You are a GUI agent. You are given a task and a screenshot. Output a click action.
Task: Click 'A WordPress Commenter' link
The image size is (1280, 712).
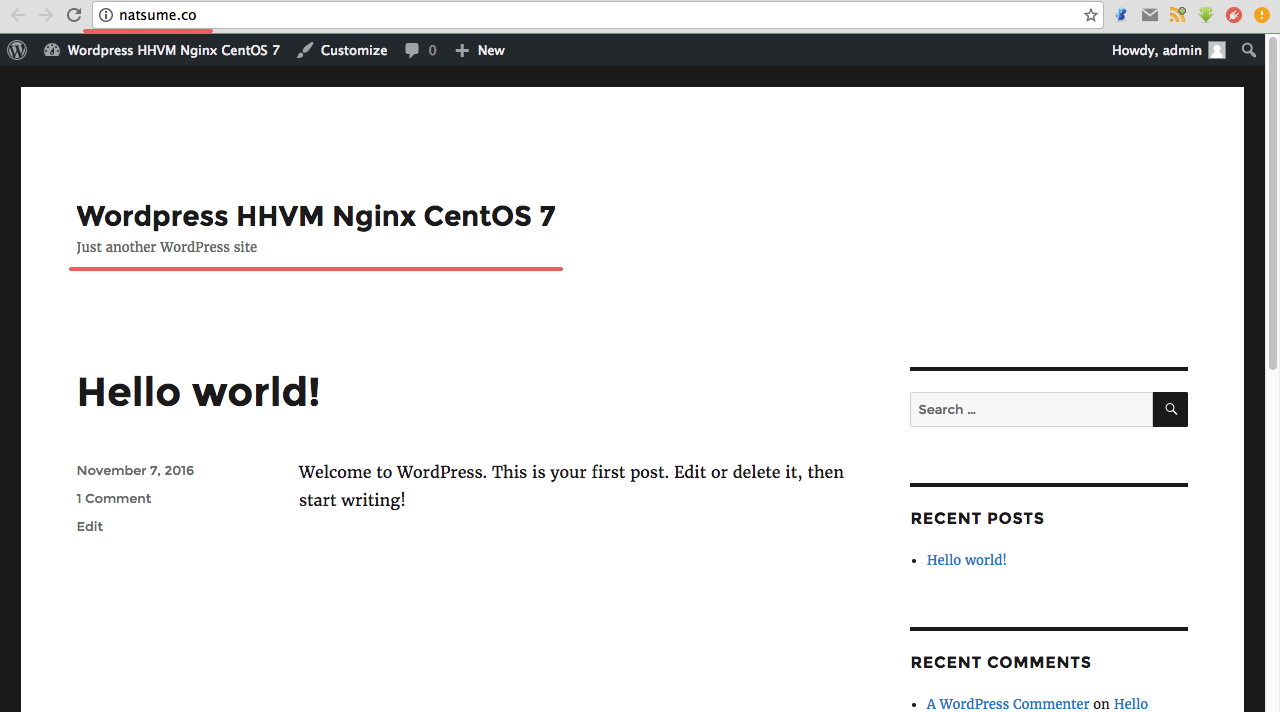pyautogui.click(x=1008, y=704)
